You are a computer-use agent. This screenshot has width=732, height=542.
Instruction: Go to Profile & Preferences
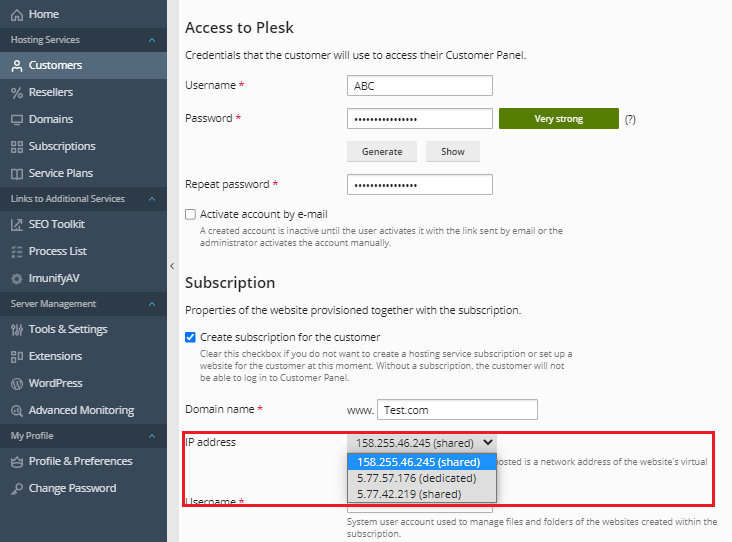[x=80, y=461]
